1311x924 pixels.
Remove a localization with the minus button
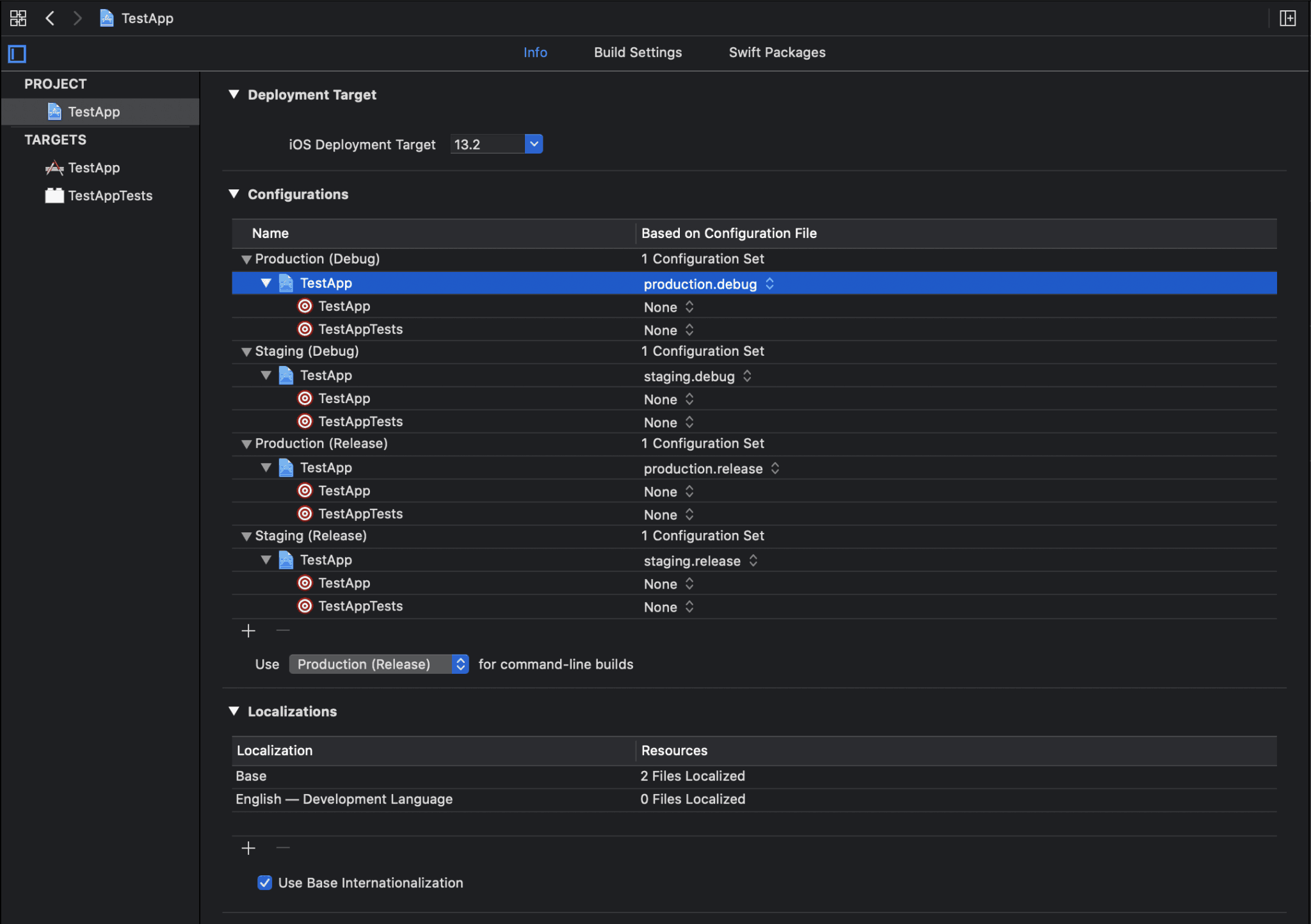282,848
